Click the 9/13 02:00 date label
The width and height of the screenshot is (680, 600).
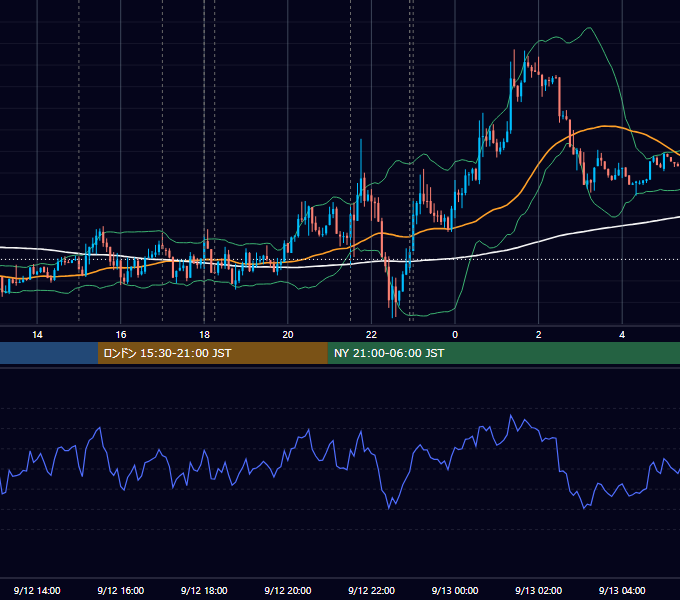point(539,590)
